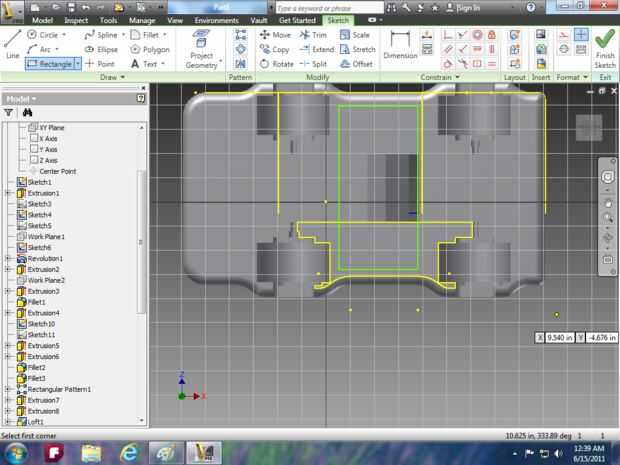620x465 pixels.
Task: Expand the Format panel dropdown
Action: 586,77
